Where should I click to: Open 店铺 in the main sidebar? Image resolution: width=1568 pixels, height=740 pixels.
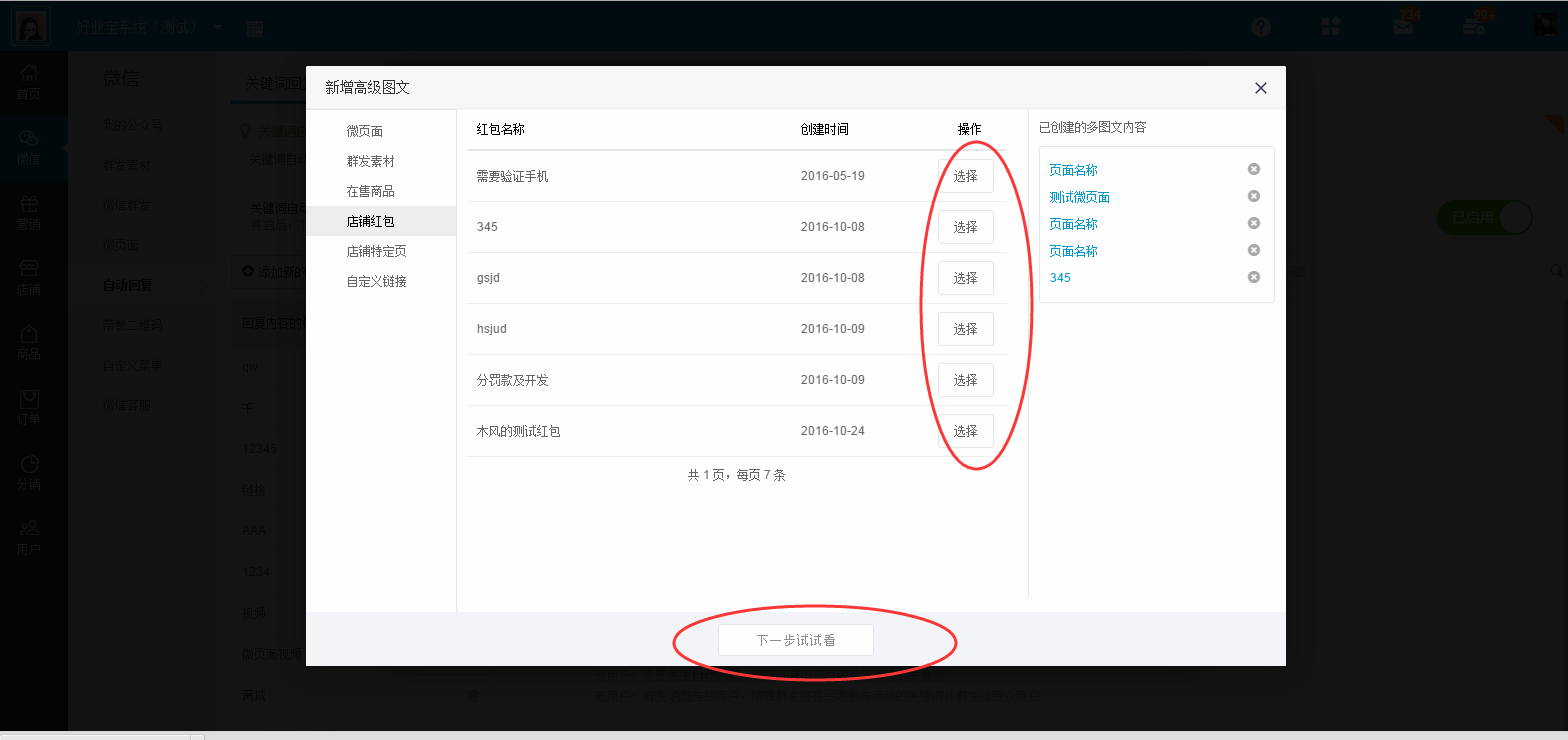coord(29,277)
